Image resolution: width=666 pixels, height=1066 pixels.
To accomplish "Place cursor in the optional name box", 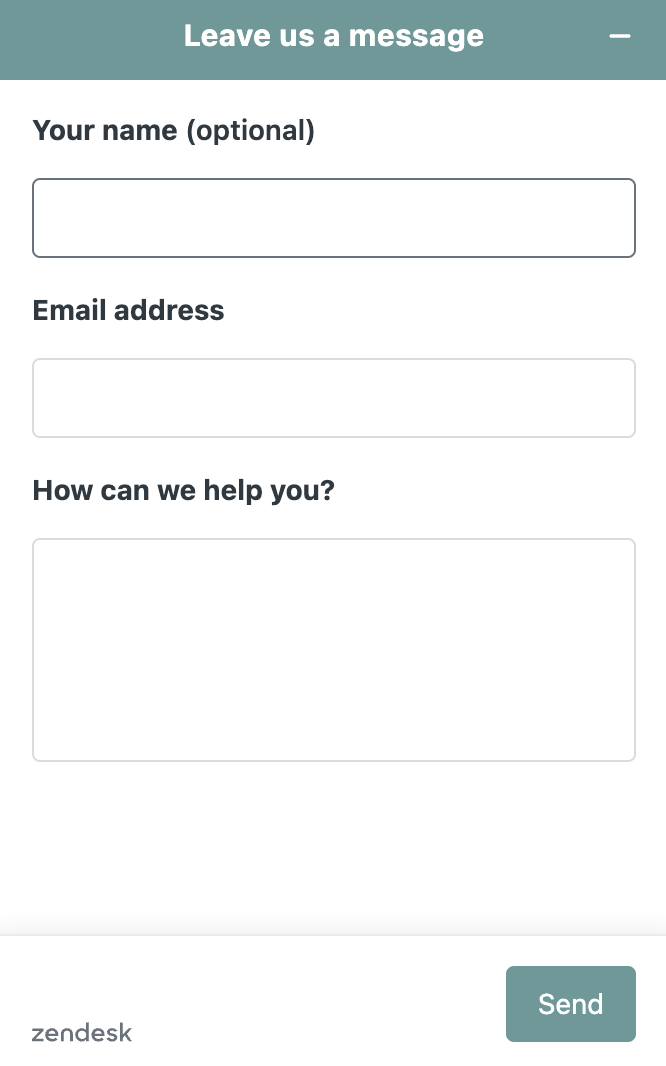I will [334, 218].
